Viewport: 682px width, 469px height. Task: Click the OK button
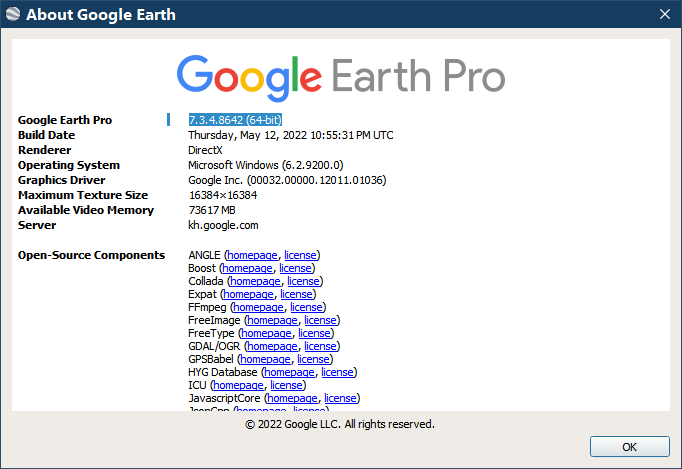point(629,446)
